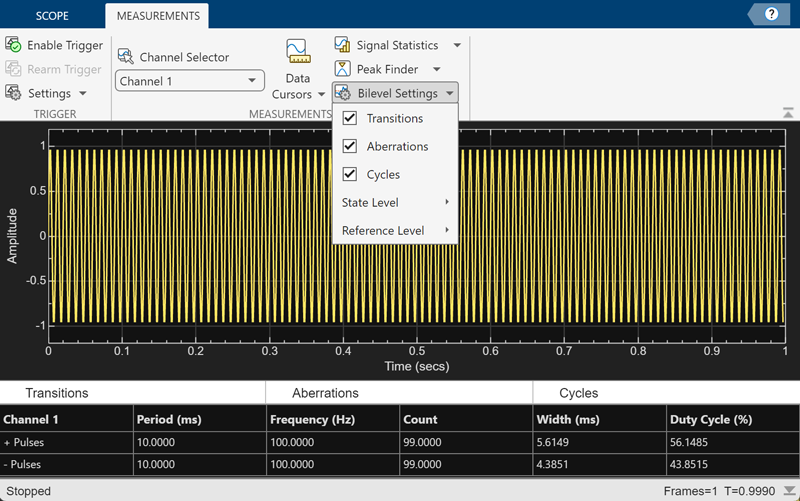Switch to the SCOPE tab
800x501 pixels.
pyautogui.click(x=52, y=16)
